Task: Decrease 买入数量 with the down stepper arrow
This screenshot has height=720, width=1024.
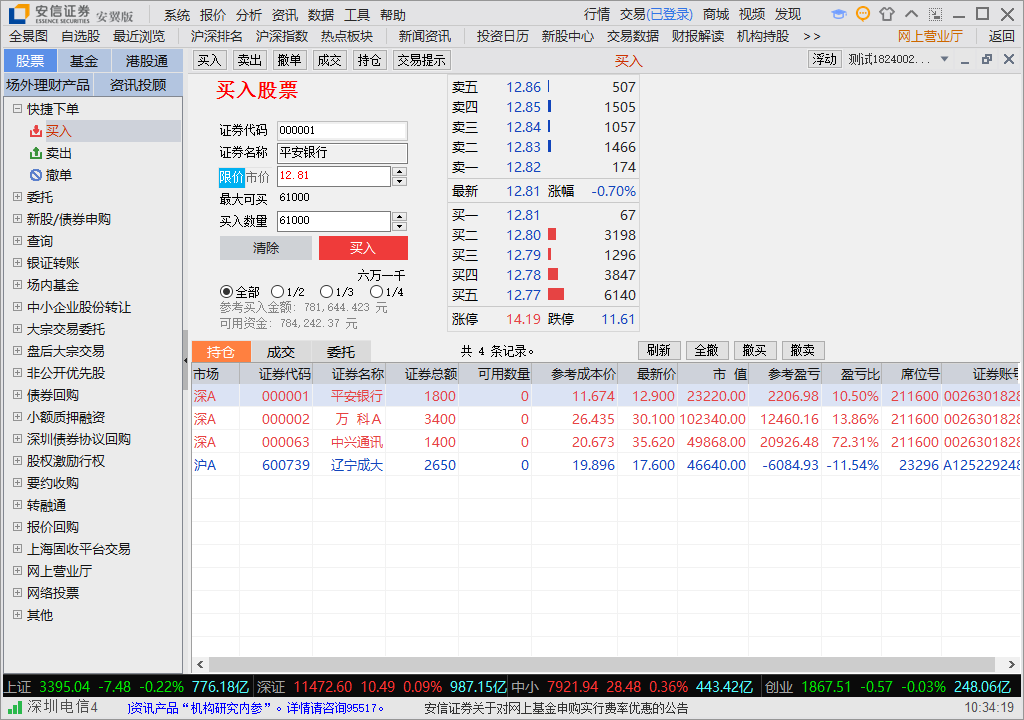Action: point(400,226)
